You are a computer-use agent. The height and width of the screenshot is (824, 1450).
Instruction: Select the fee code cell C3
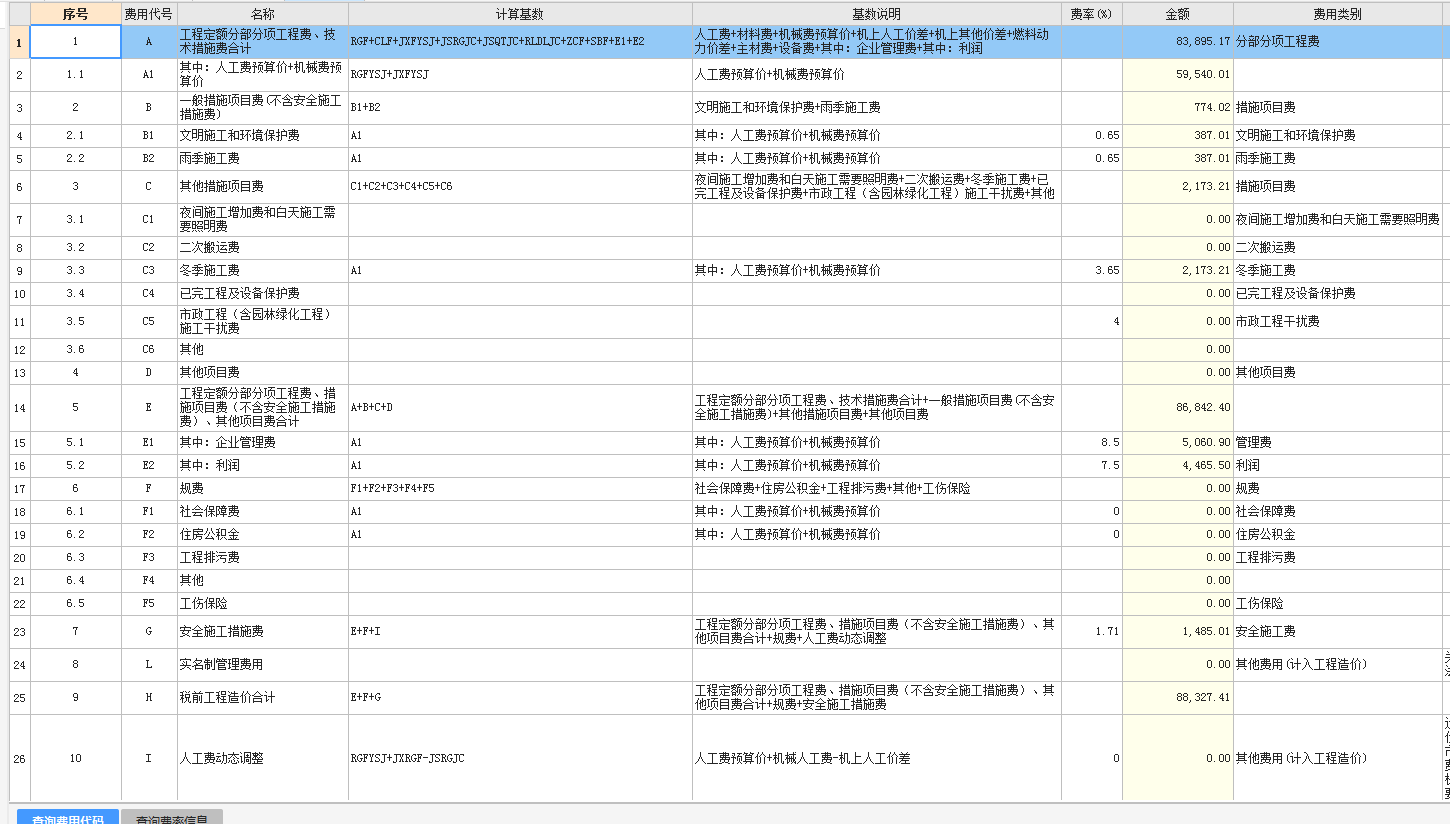pyautogui.click(x=149, y=271)
